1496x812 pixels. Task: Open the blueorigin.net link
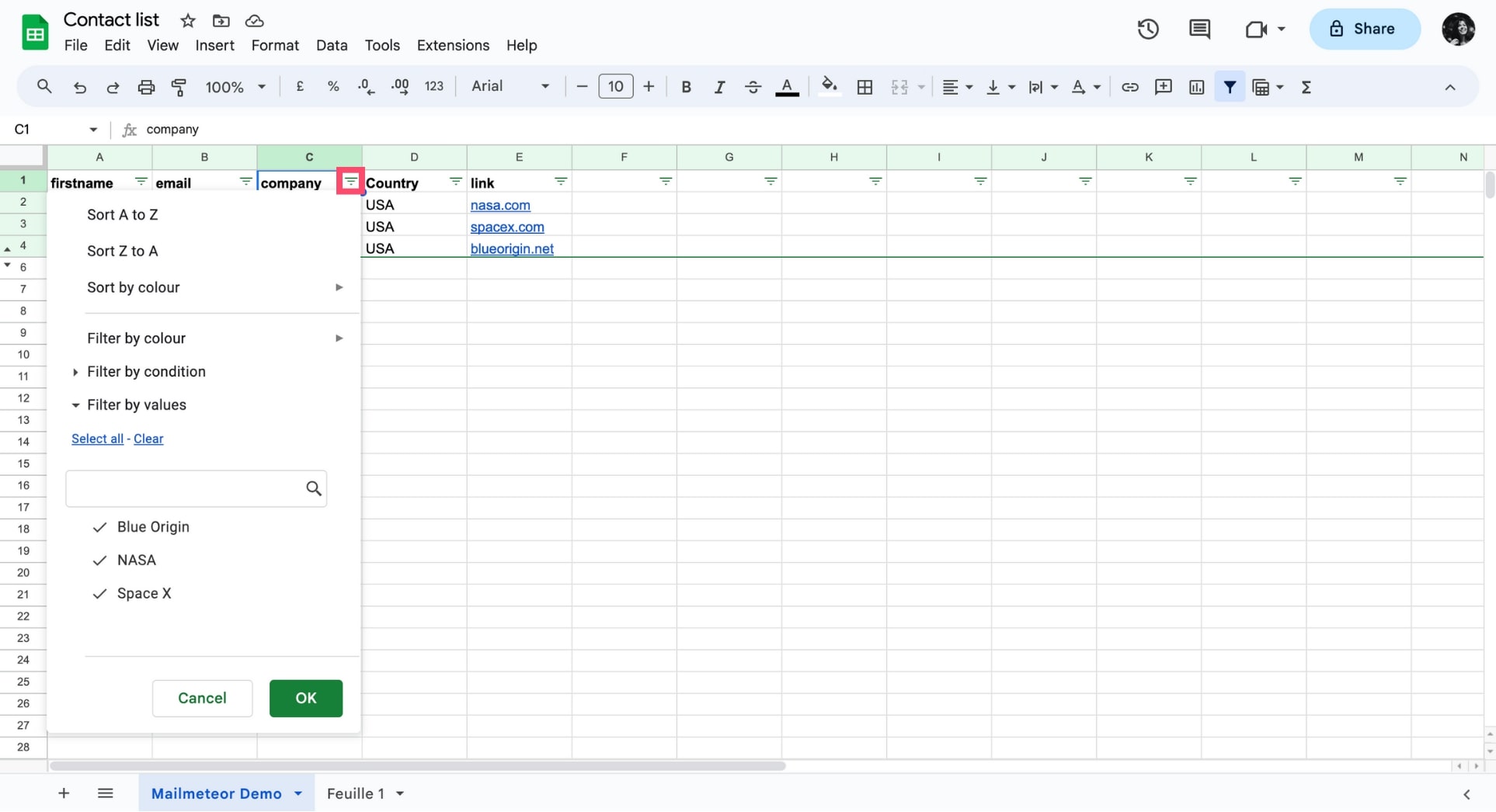click(x=512, y=248)
